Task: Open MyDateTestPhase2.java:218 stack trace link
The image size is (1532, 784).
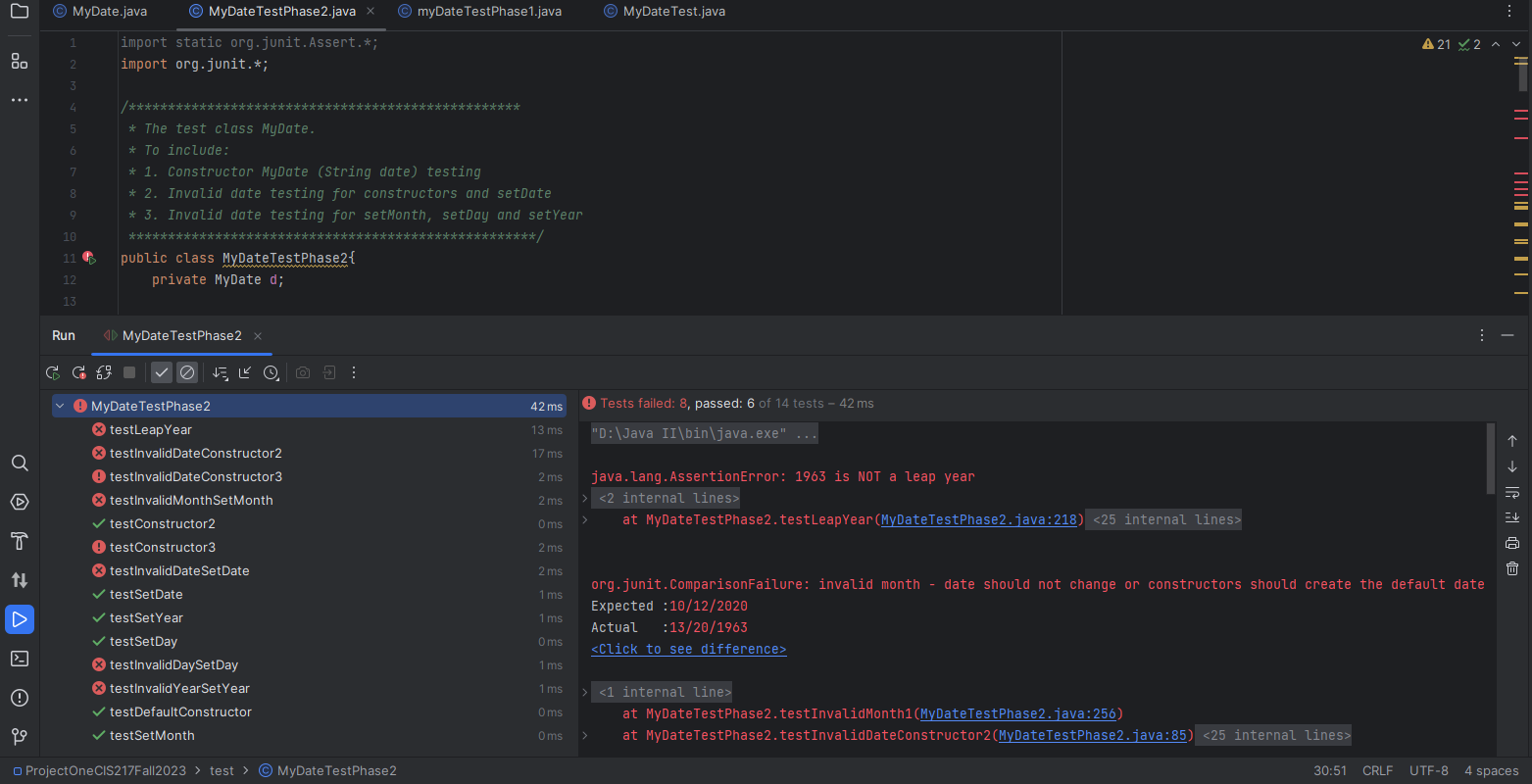Action: point(978,519)
